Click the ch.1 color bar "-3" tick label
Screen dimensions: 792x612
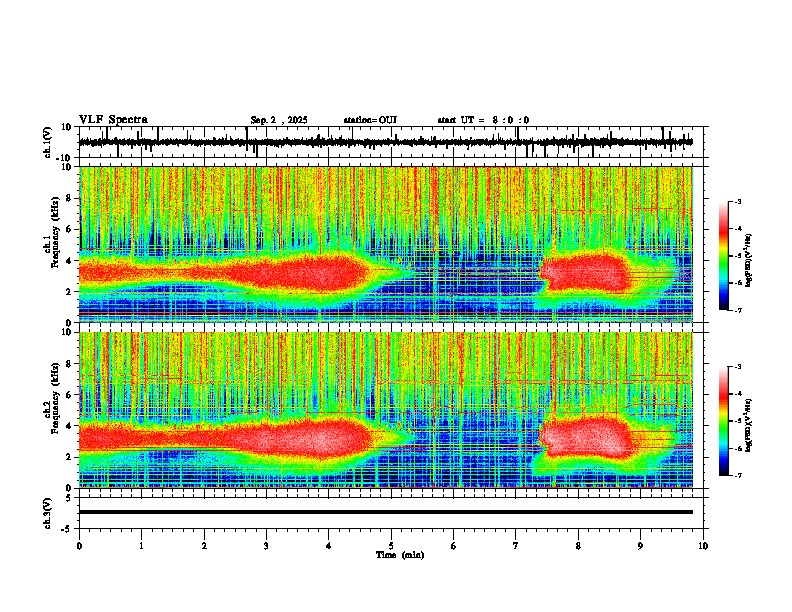pyautogui.click(x=738, y=201)
